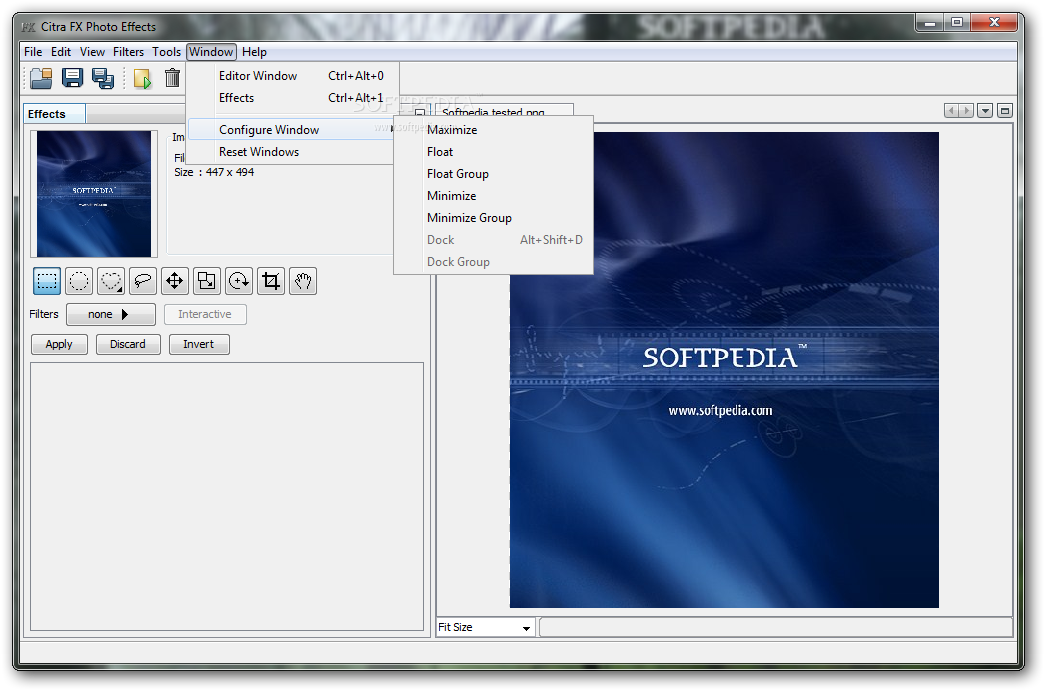Open the editor tab list down-arrow
Viewport: 1045px width, 691px height.
[x=985, y=111]
